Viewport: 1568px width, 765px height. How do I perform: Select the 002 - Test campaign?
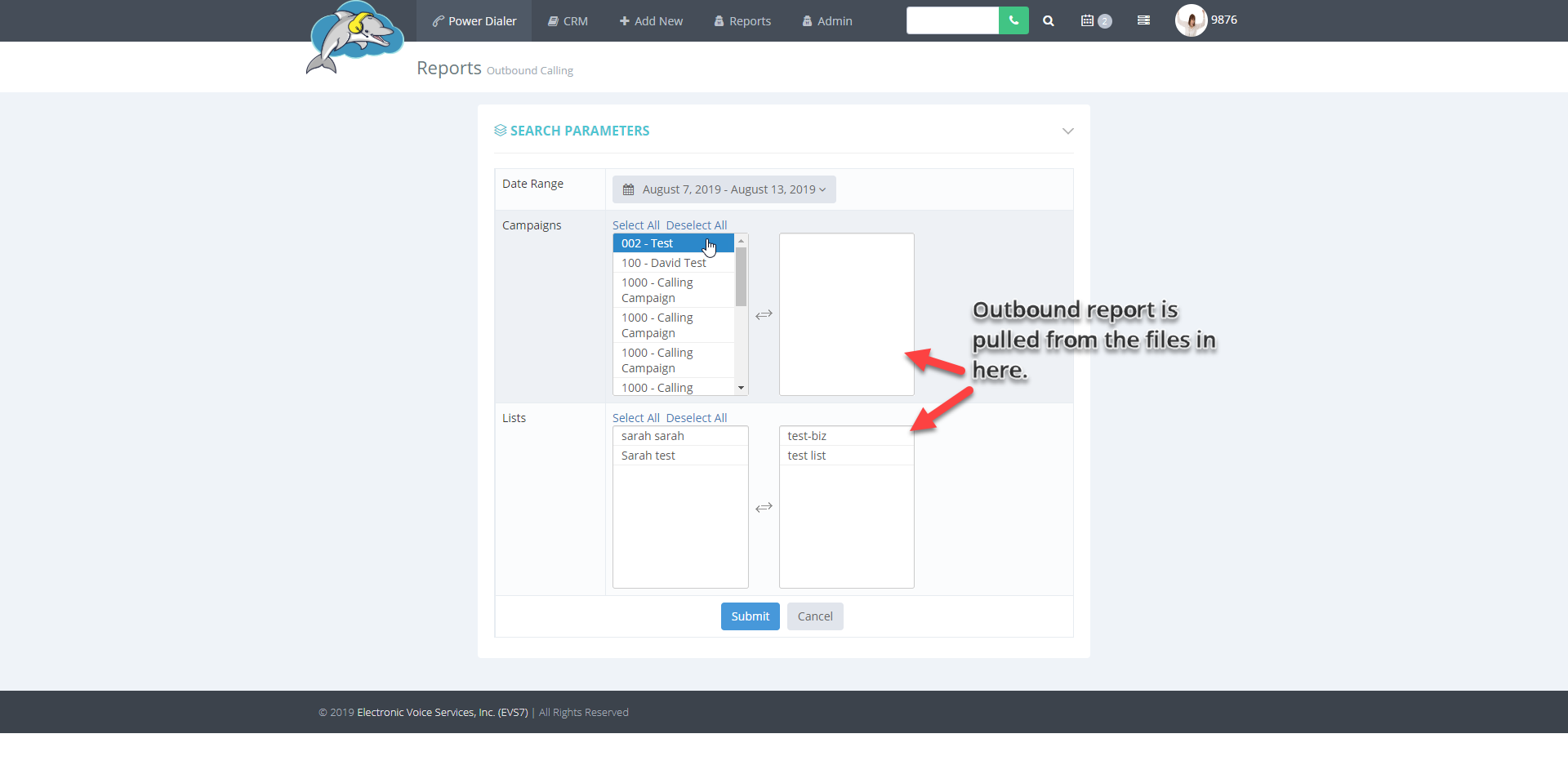(x=674, y=243)
